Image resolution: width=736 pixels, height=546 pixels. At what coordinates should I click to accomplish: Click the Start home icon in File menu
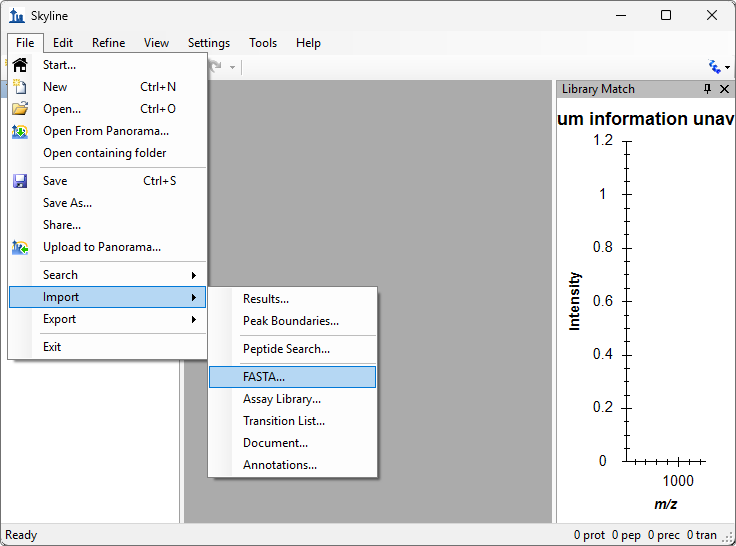point(20,65)
